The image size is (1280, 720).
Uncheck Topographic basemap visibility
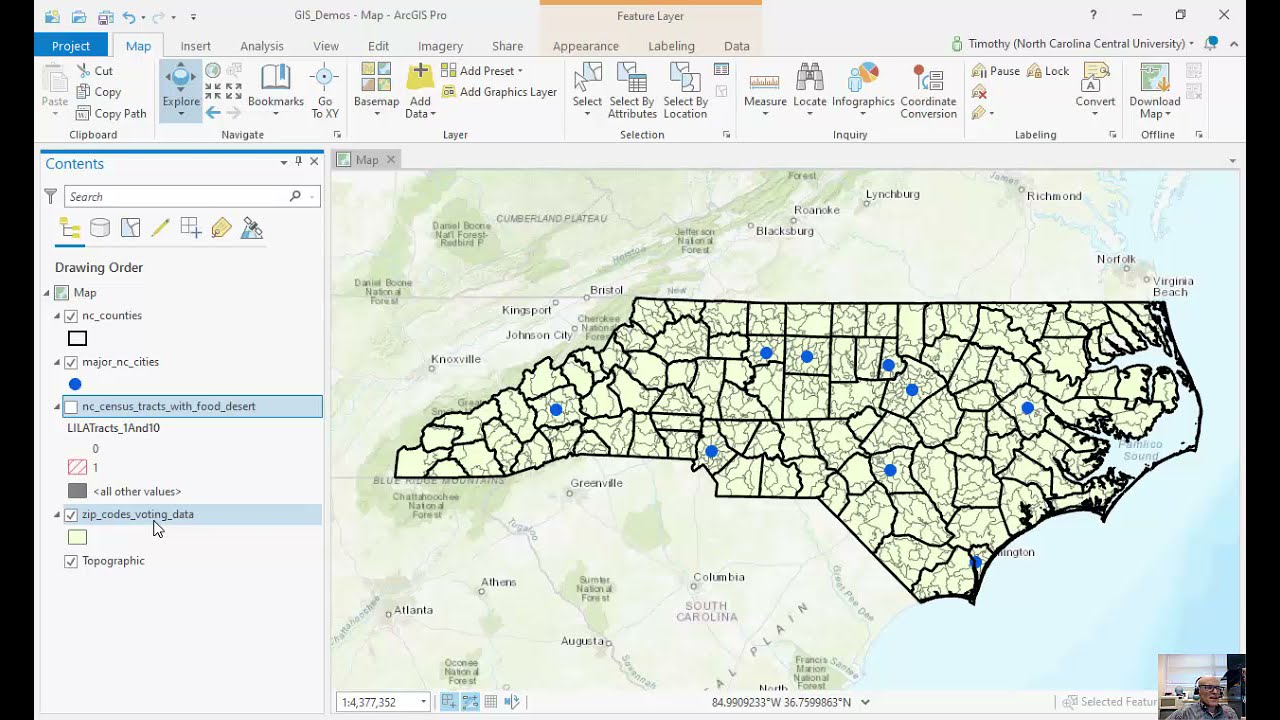(71, 561)
